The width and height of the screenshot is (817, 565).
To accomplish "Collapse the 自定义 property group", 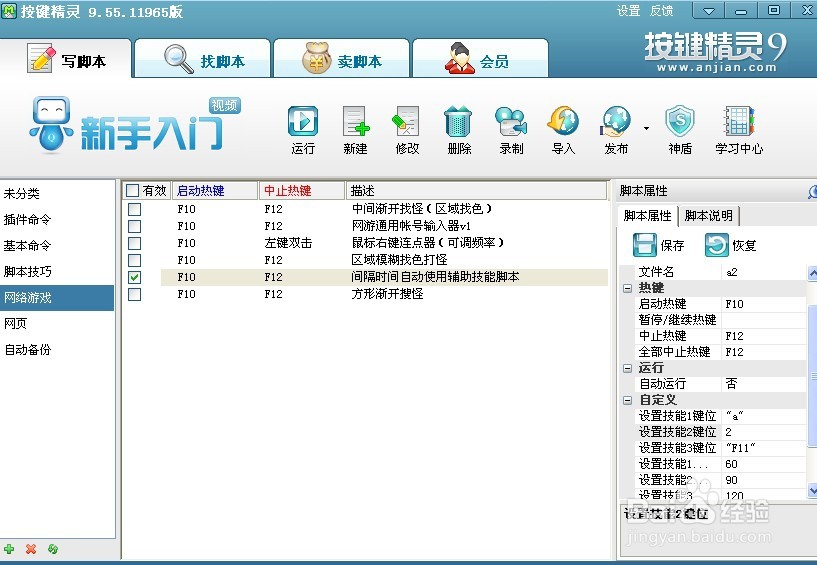I will (627, 400).
